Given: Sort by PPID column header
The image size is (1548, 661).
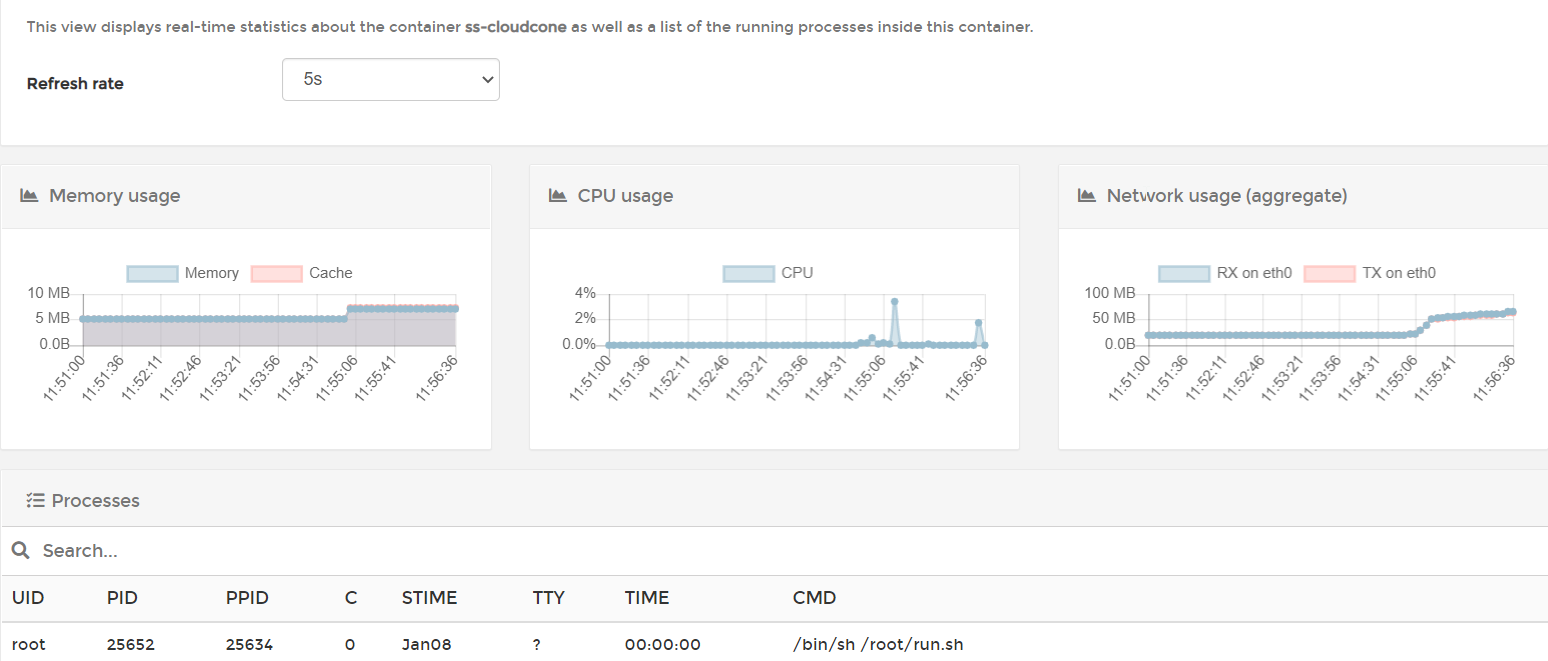Looking at the screenshot, I should [x=247, y=598].
